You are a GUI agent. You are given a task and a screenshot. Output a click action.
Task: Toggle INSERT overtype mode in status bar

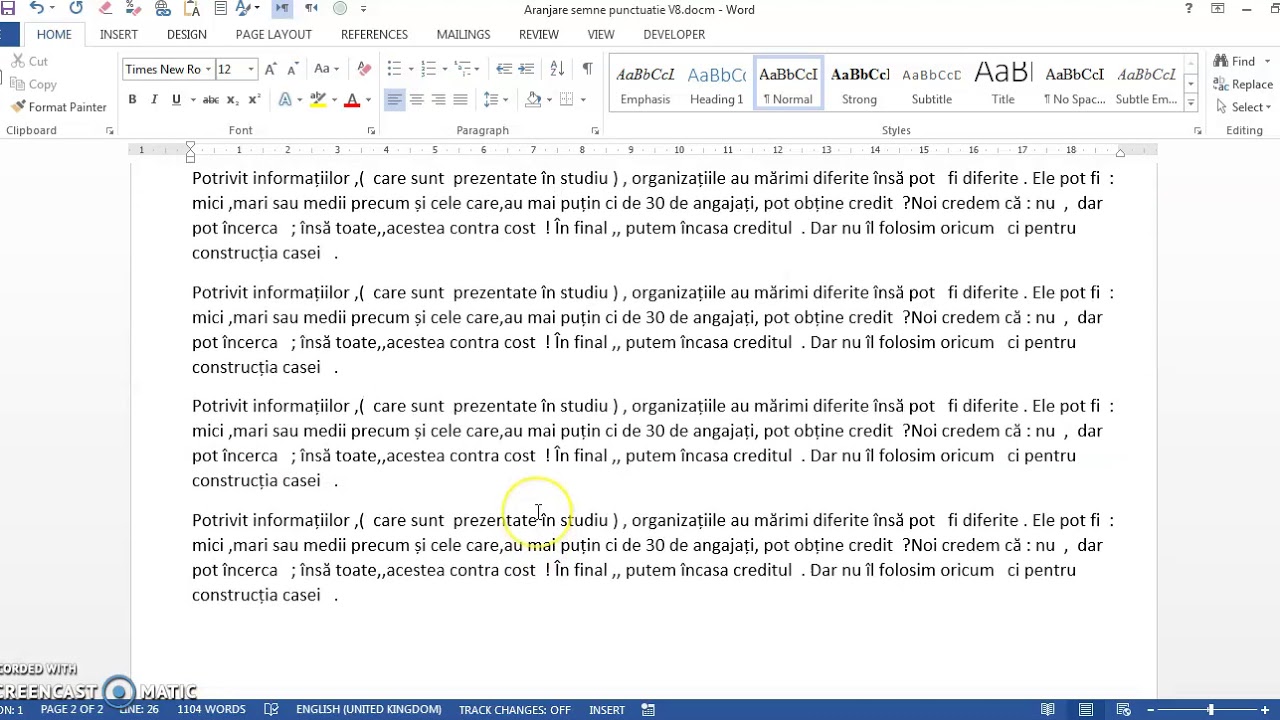pyautogui.click(x=607, y=710)
